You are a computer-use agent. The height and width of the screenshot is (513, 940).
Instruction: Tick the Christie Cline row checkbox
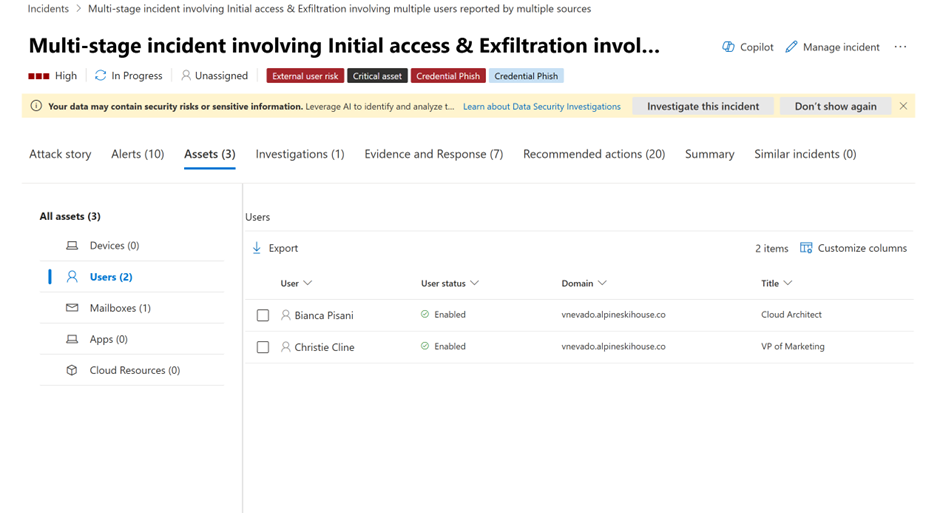[x=263, y=347]
